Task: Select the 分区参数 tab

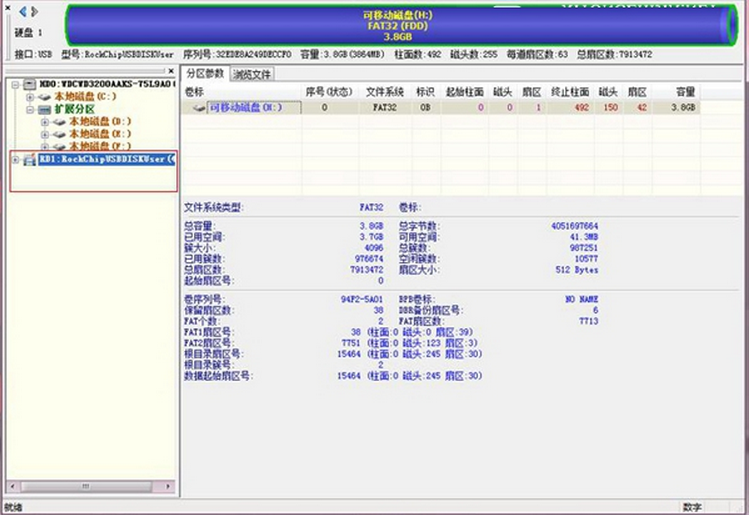Action: [205, 74]
